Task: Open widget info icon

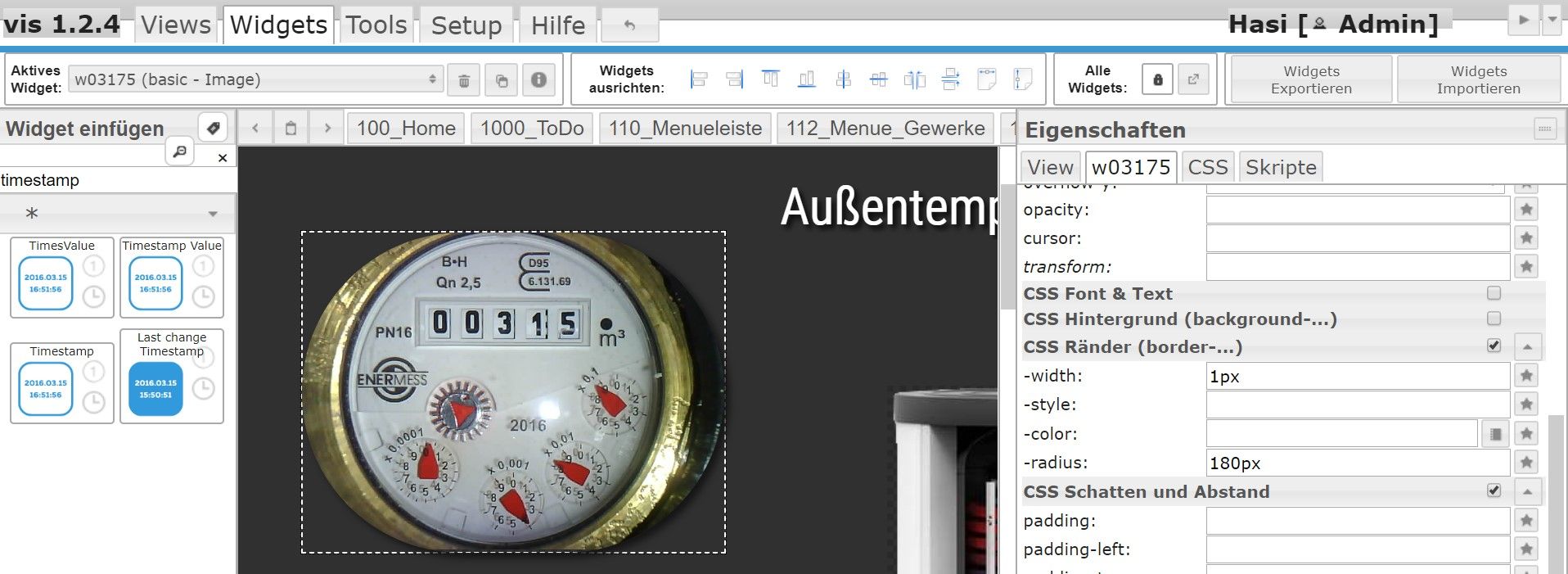Action: tap(538, 80)
